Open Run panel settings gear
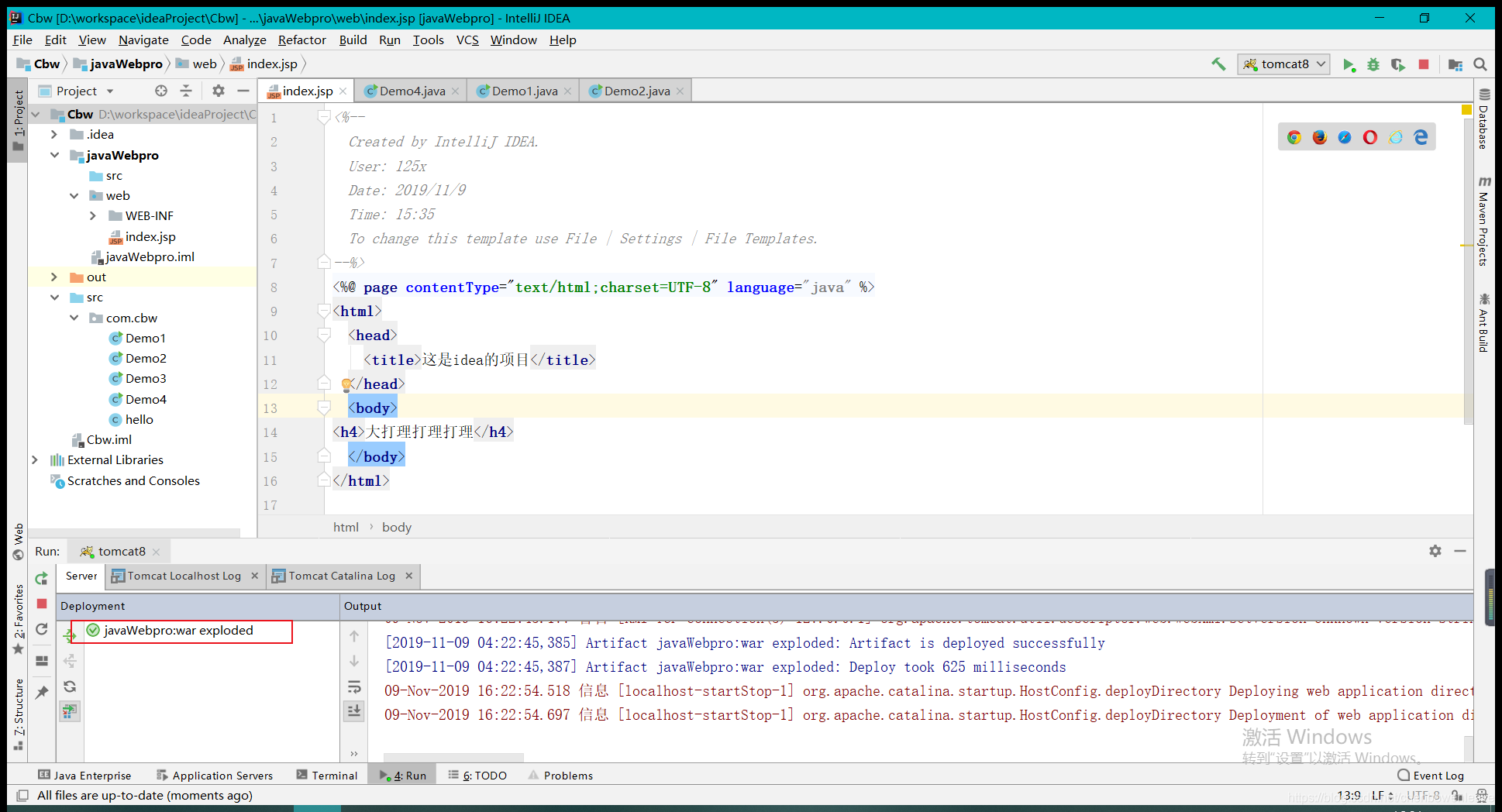Image resolution: width=1502 pixels, height=812 pixels. tap(1435, 551)
